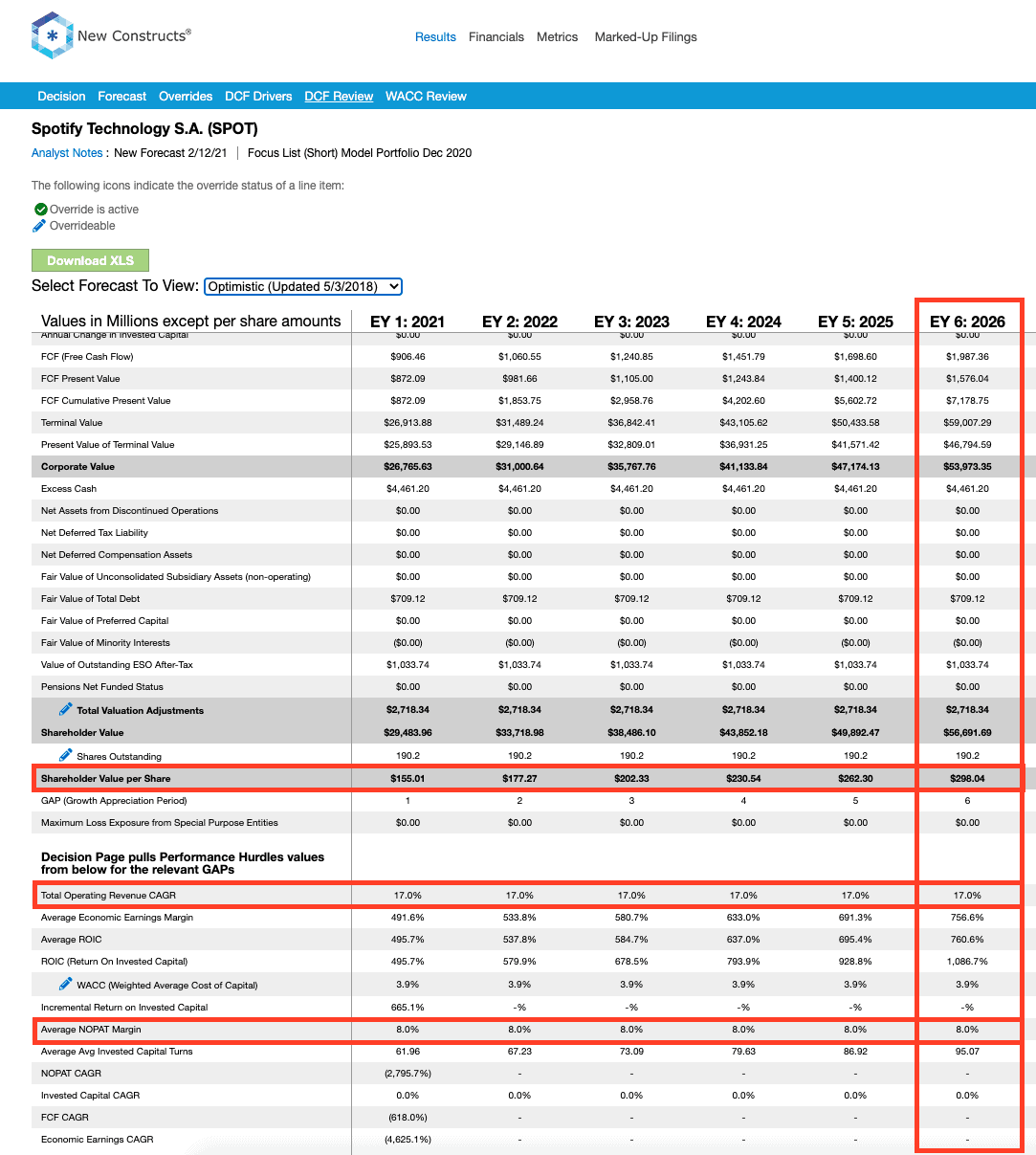
Task: Click Terminal Value $43,105.62
Action: coord(743,423)
